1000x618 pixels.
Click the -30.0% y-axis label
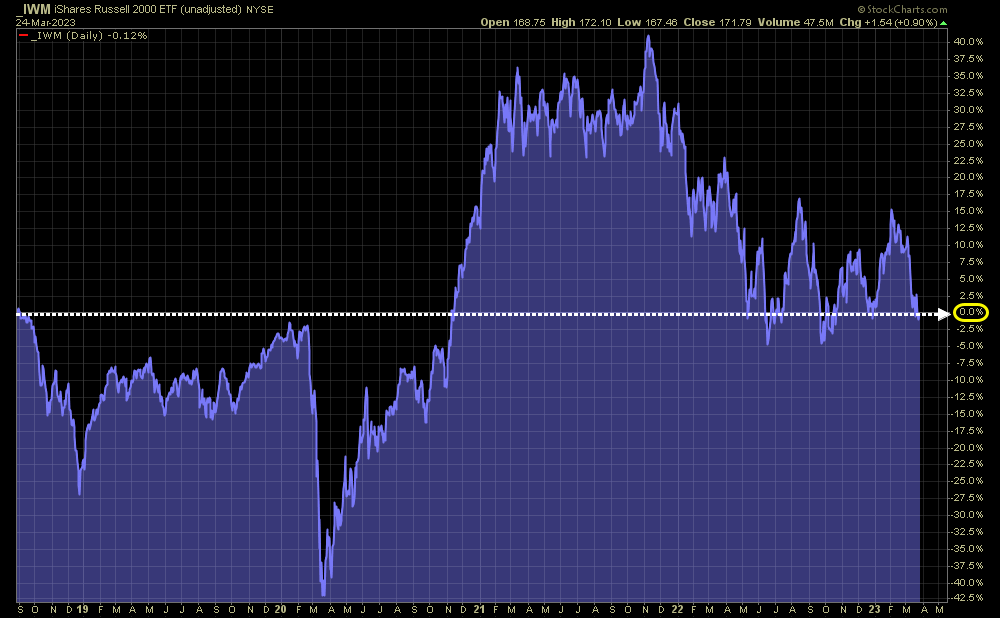[967, 514]
